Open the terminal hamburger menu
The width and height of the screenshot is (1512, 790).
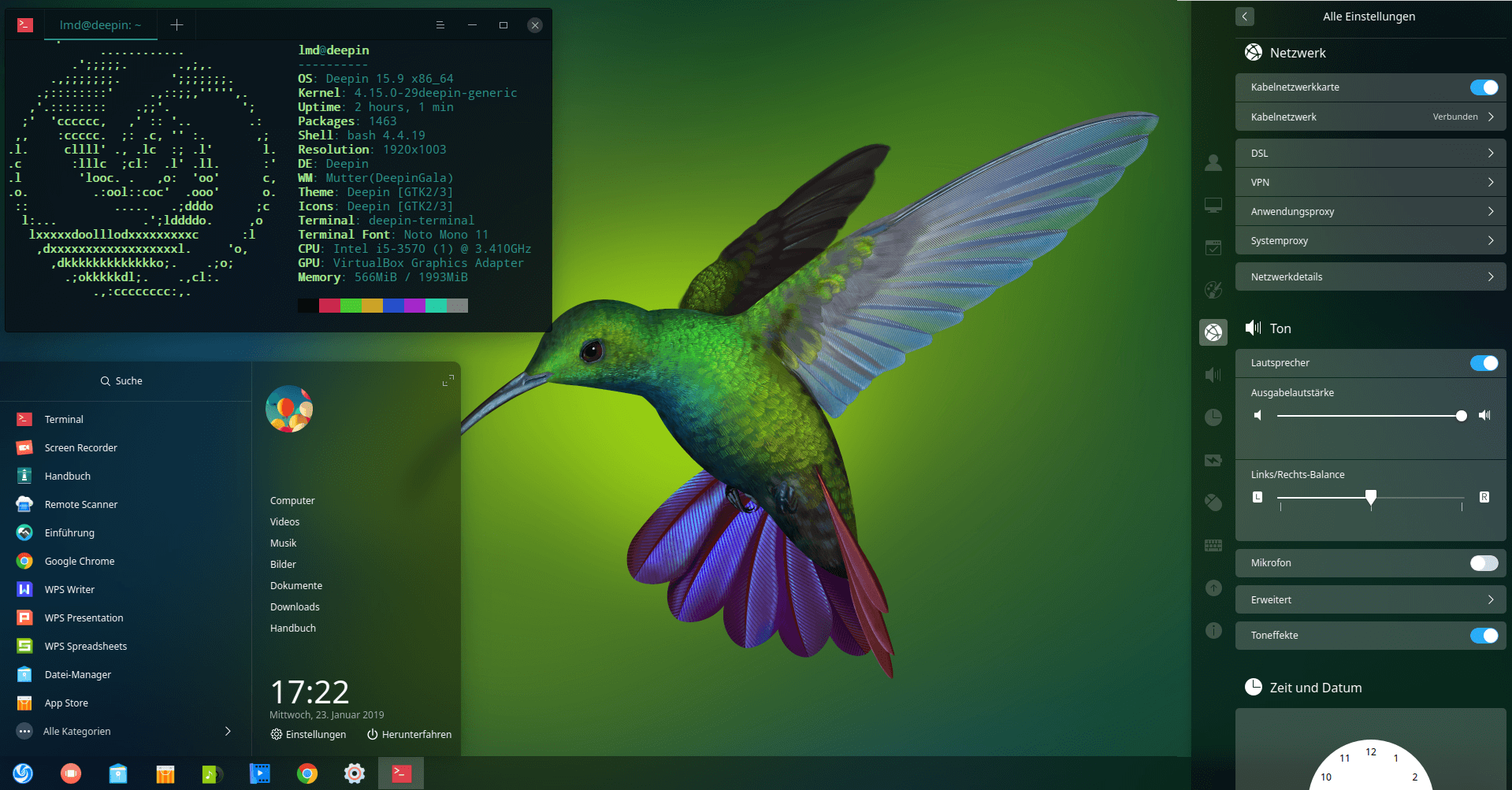point(440,25)
